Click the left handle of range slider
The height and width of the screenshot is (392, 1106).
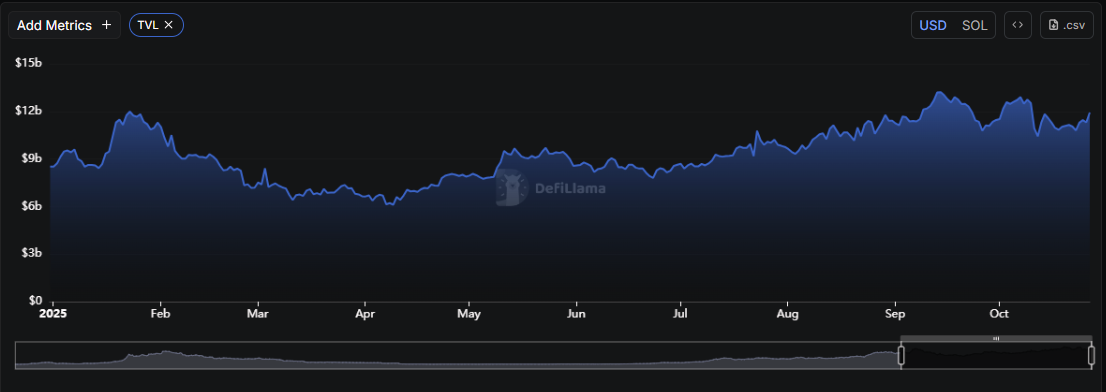[901, 355]
